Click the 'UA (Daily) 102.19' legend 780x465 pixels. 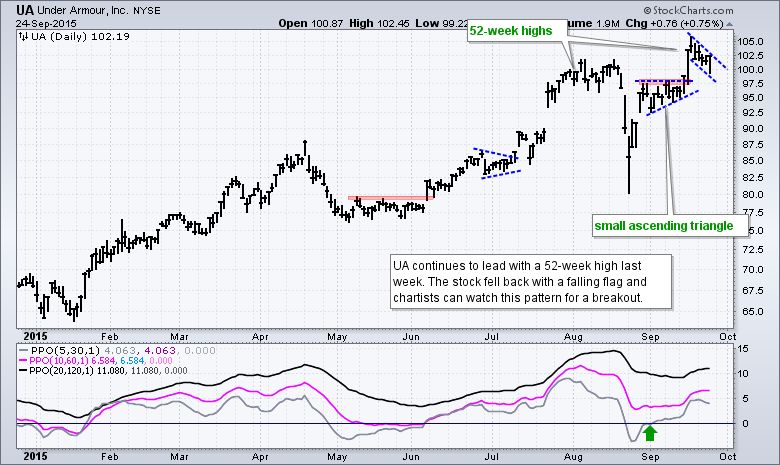[80, 36]
